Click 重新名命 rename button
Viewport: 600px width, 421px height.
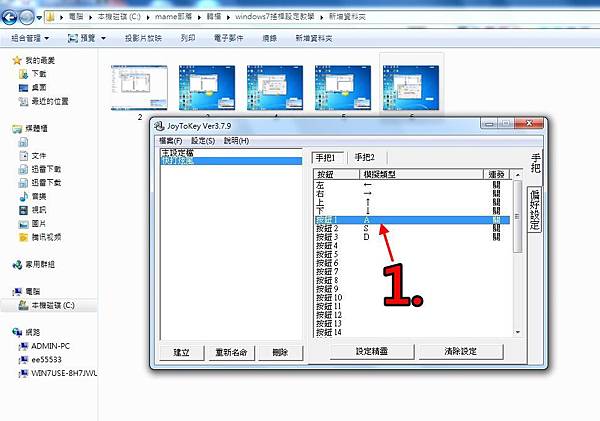(x=231, y=352)
